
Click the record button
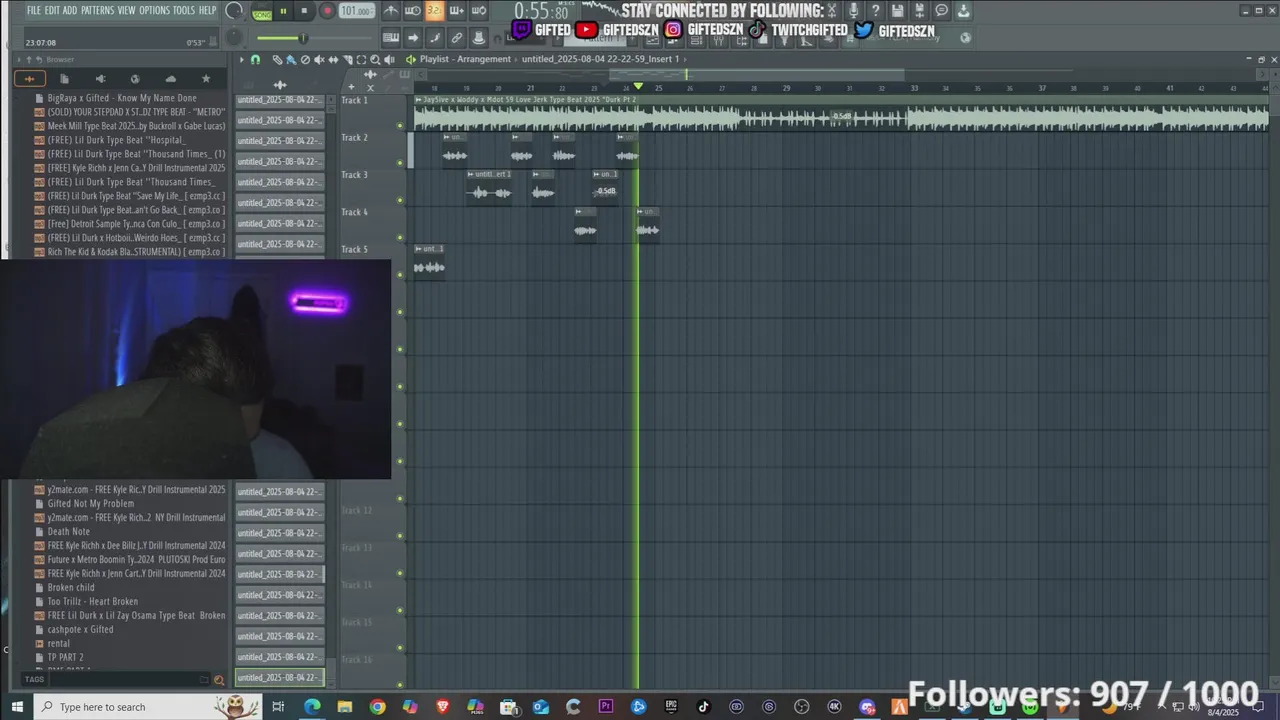click(327, 11)
